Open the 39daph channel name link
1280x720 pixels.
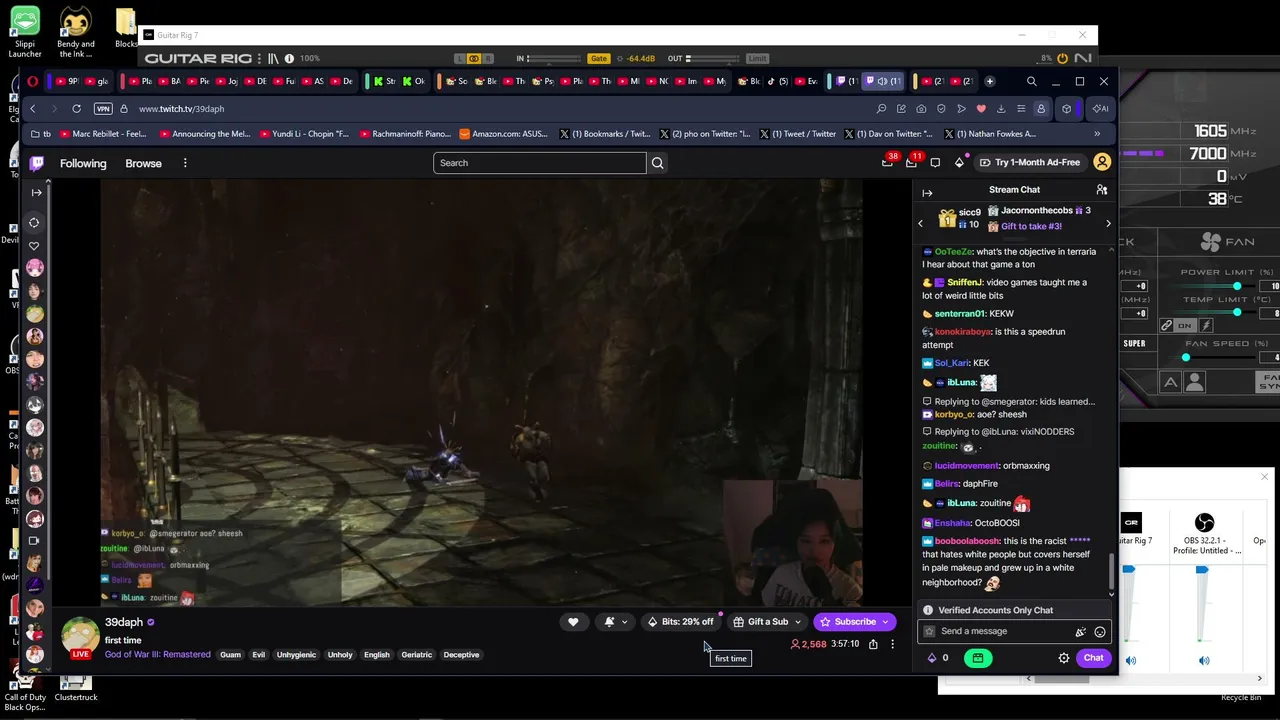(x=124, y=622)
